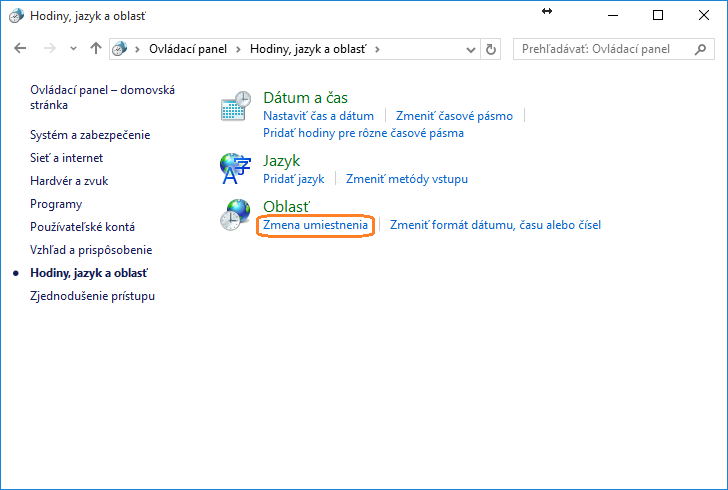Open Pridať jazyk link

(x=293, y=179)
